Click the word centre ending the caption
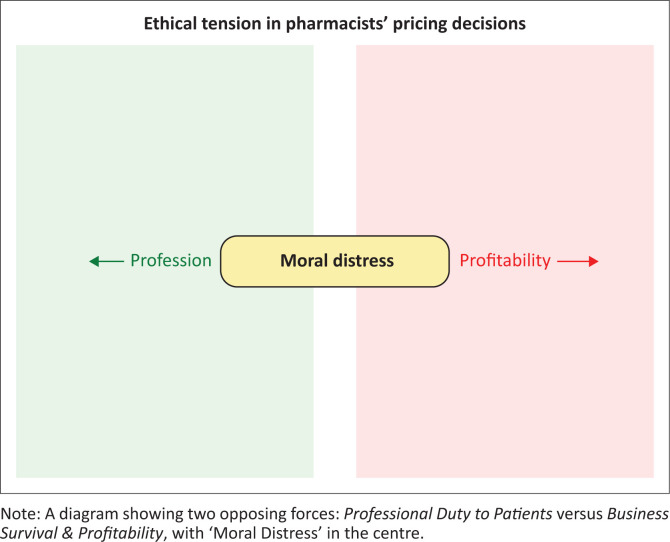The height and width of the screenshot is (542, 670). (x=397, y=533)
